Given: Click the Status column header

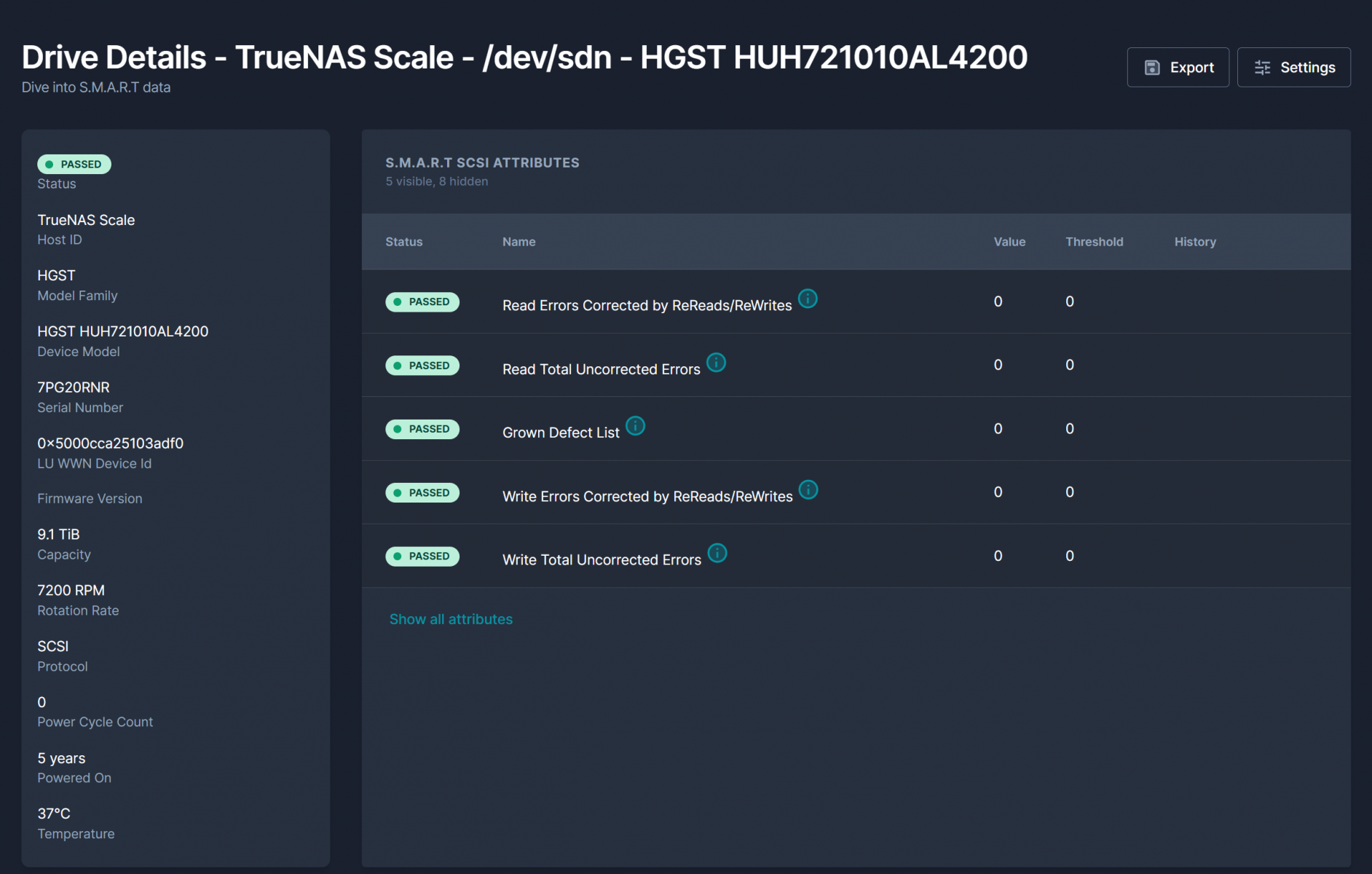Looking at the screenshot, I should (403, 242).
